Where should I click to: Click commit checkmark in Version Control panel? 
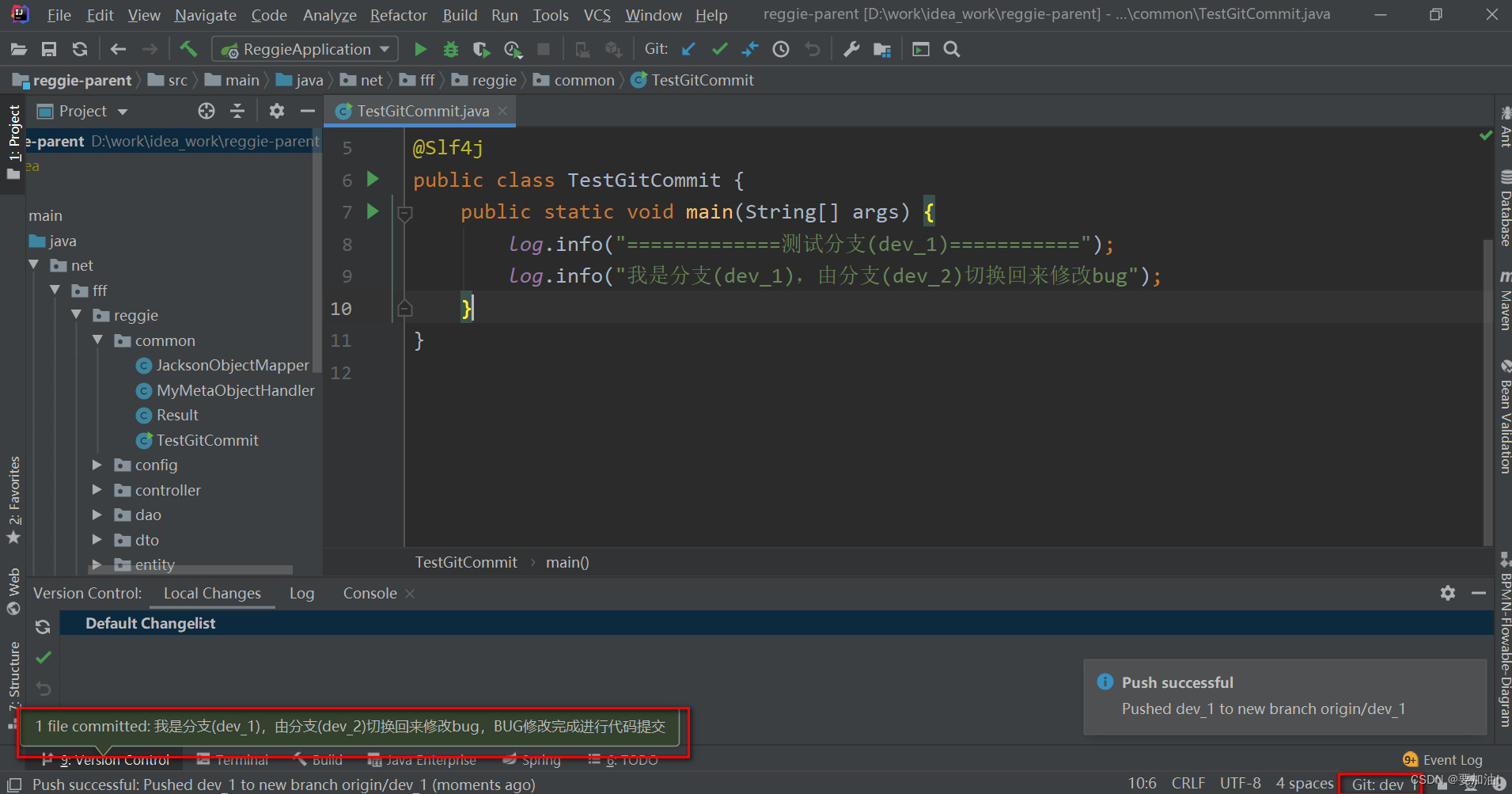point(44,657)
